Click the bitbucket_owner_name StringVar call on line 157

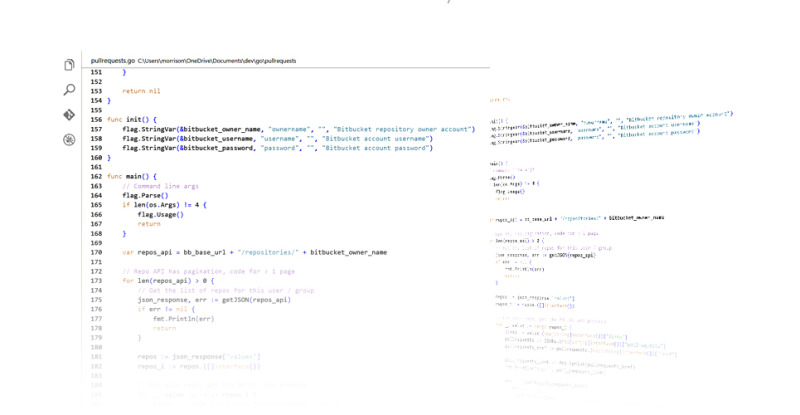tap(298, 129)
